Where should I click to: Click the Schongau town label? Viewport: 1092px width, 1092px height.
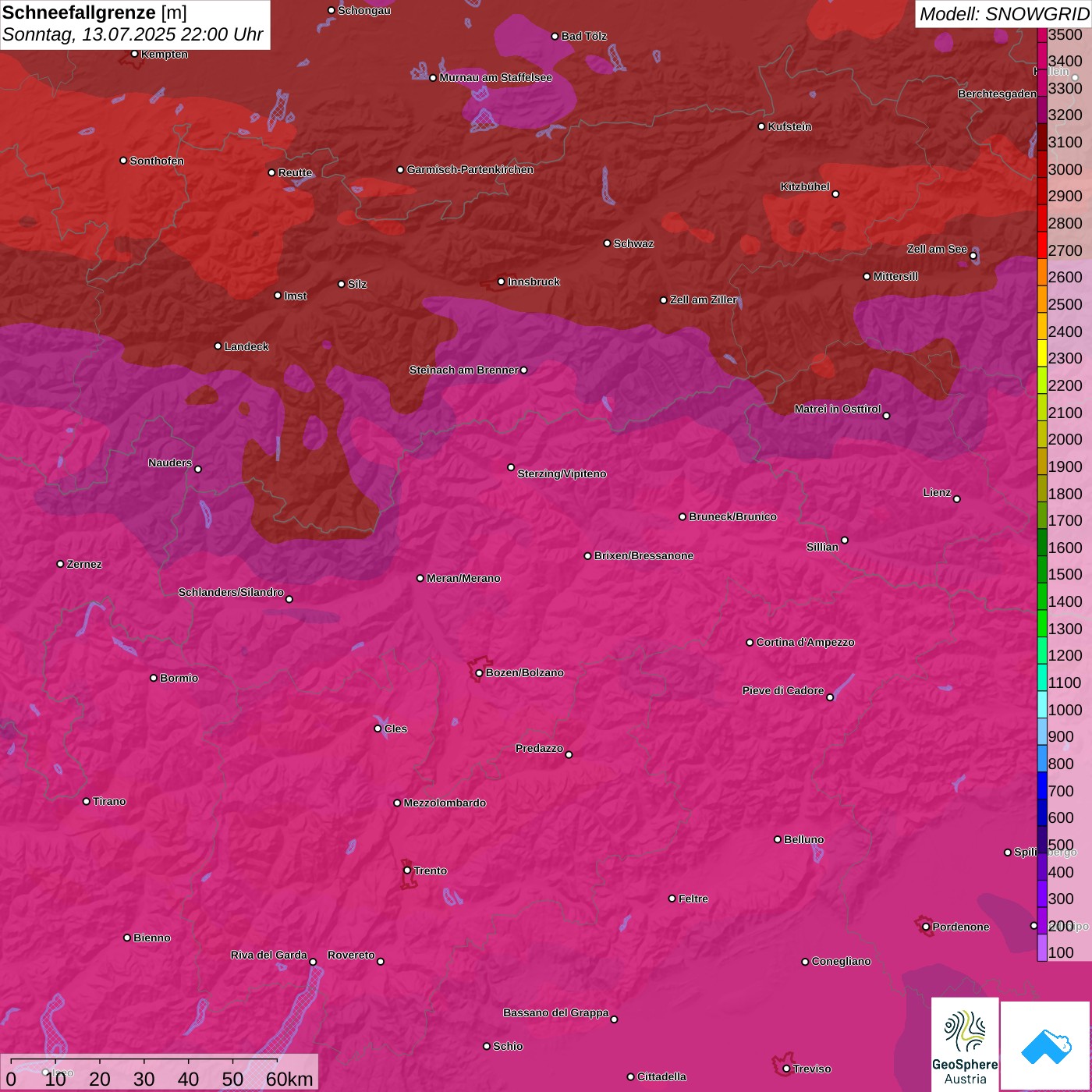click(363, 10)
